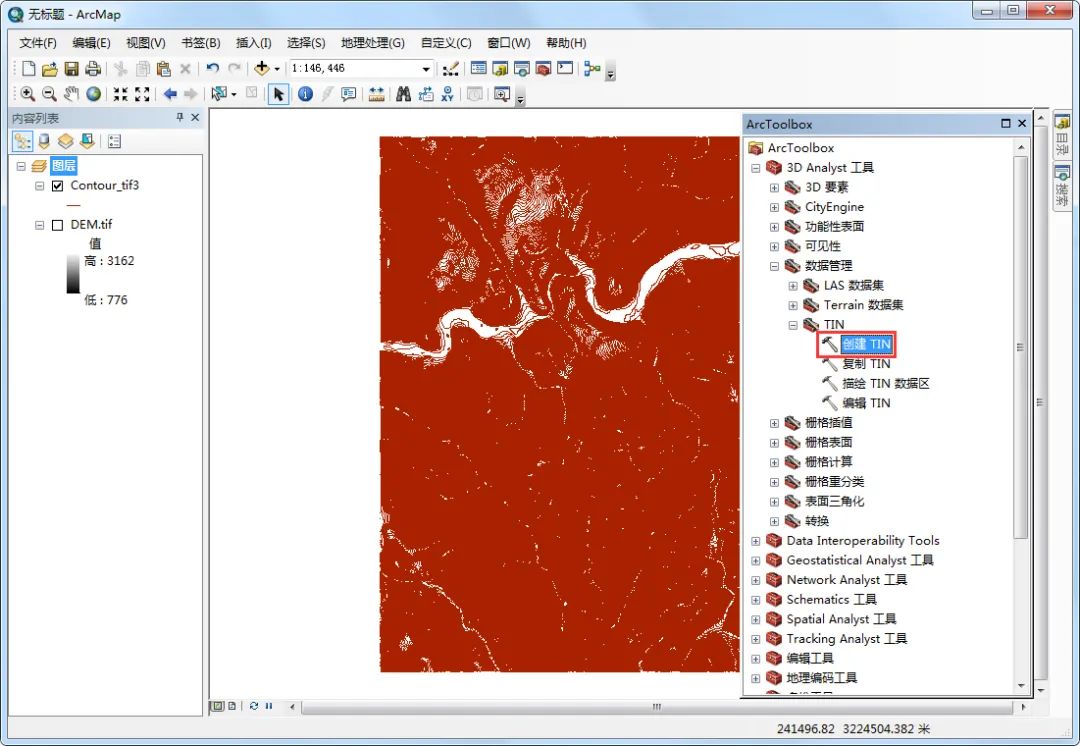Open the Editor toolbar icon
Screen dimensions: 1080x746
tap(450, 68)
